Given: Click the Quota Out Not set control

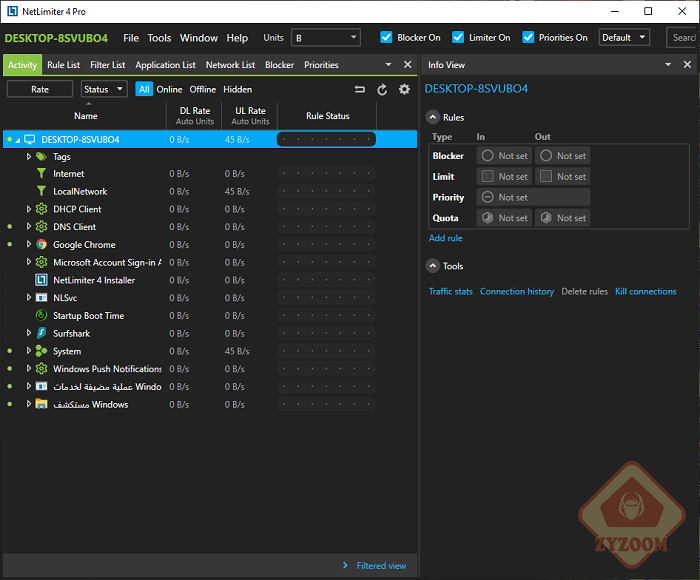Looking at the screenshot, I should (x=563, y=218).
